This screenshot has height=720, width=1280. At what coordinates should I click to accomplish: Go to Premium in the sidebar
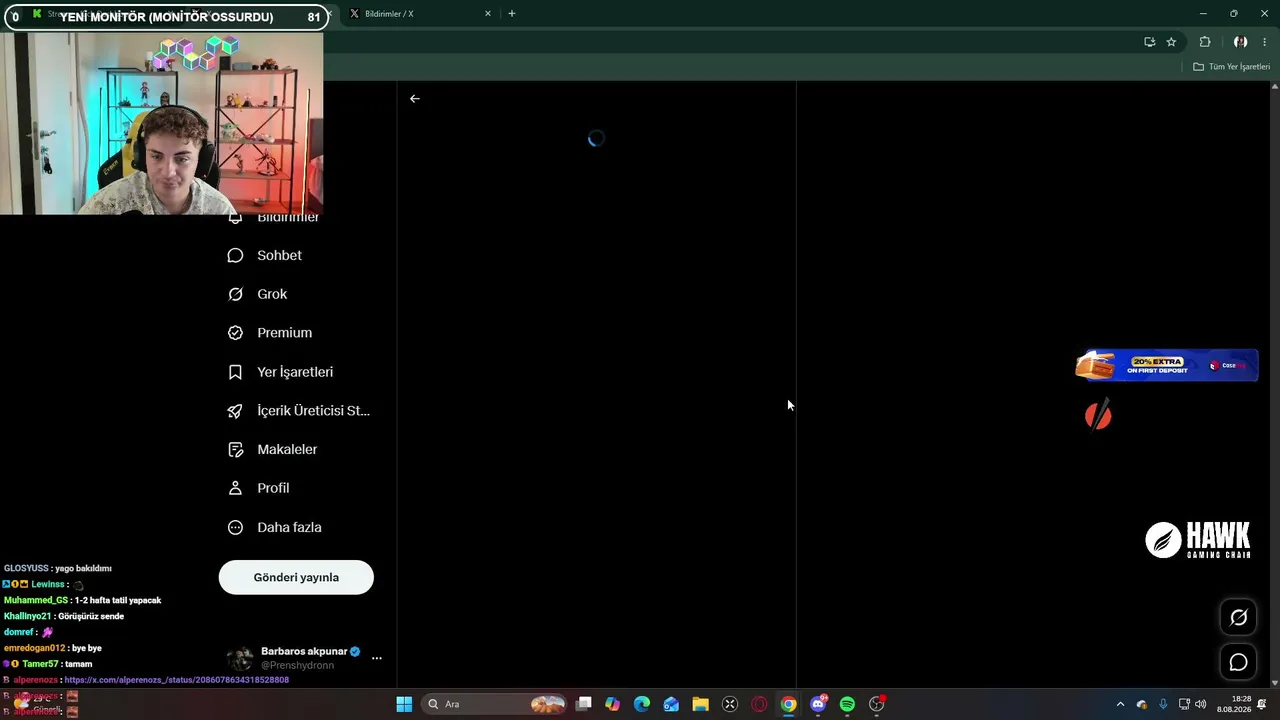click(284, 333)
